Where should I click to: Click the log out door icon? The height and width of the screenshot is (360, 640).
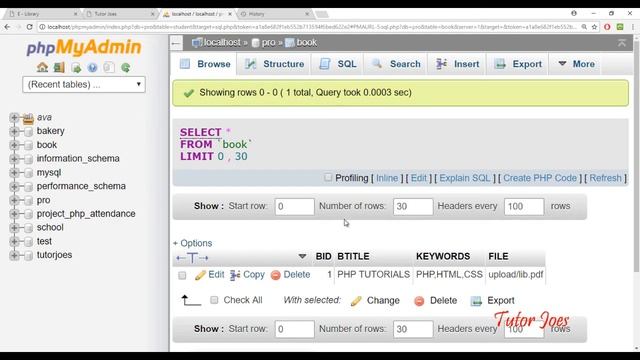59,67
